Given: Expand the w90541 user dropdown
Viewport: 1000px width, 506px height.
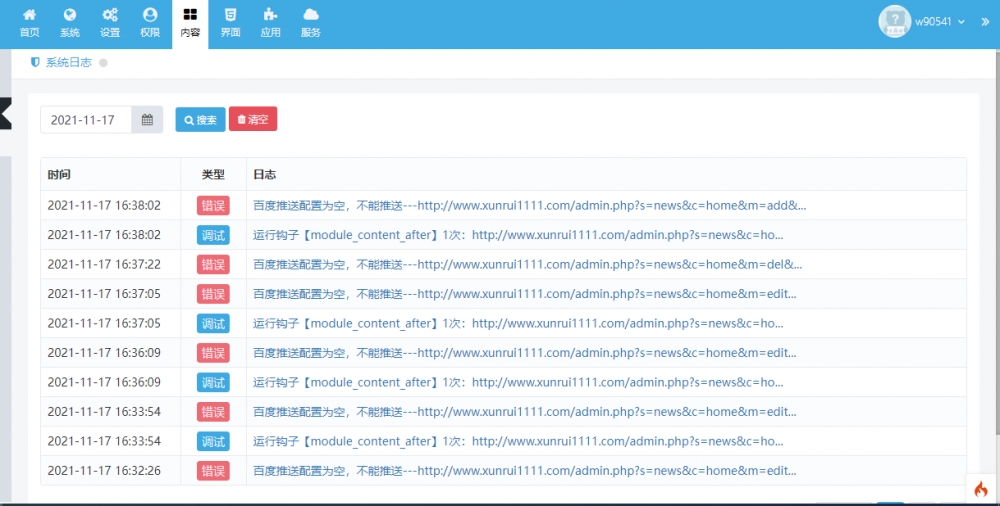Looking at the screenshot, I should pos(939,22).
